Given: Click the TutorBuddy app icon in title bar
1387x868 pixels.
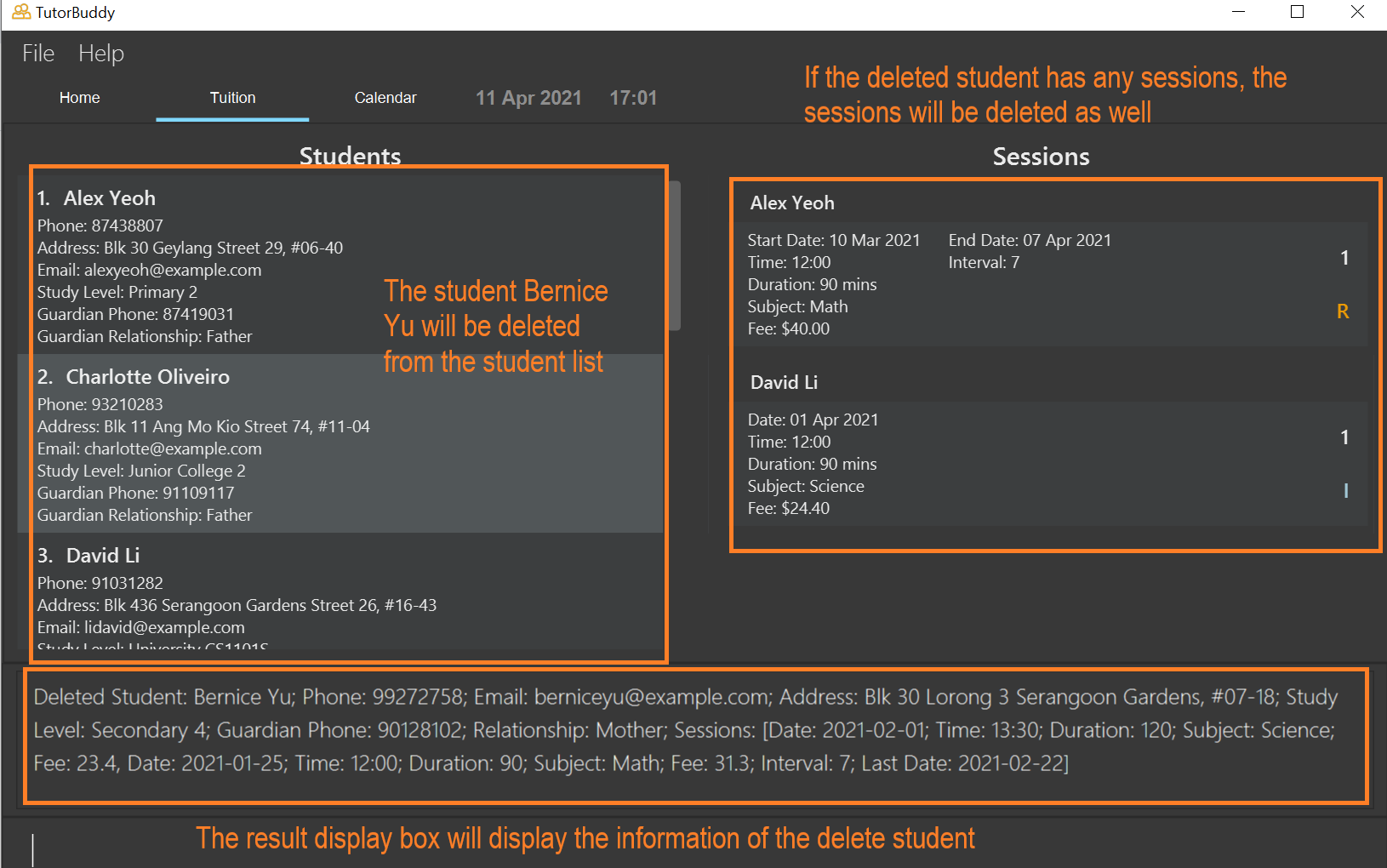Looking at the screenshot, I should (x=20, y=12).
